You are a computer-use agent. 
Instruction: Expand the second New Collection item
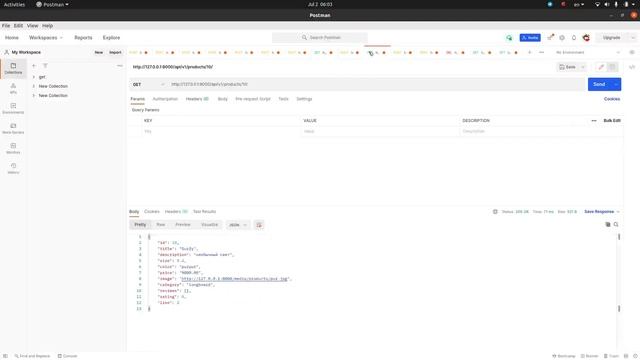pyautogui.click(x=34, y=96)
